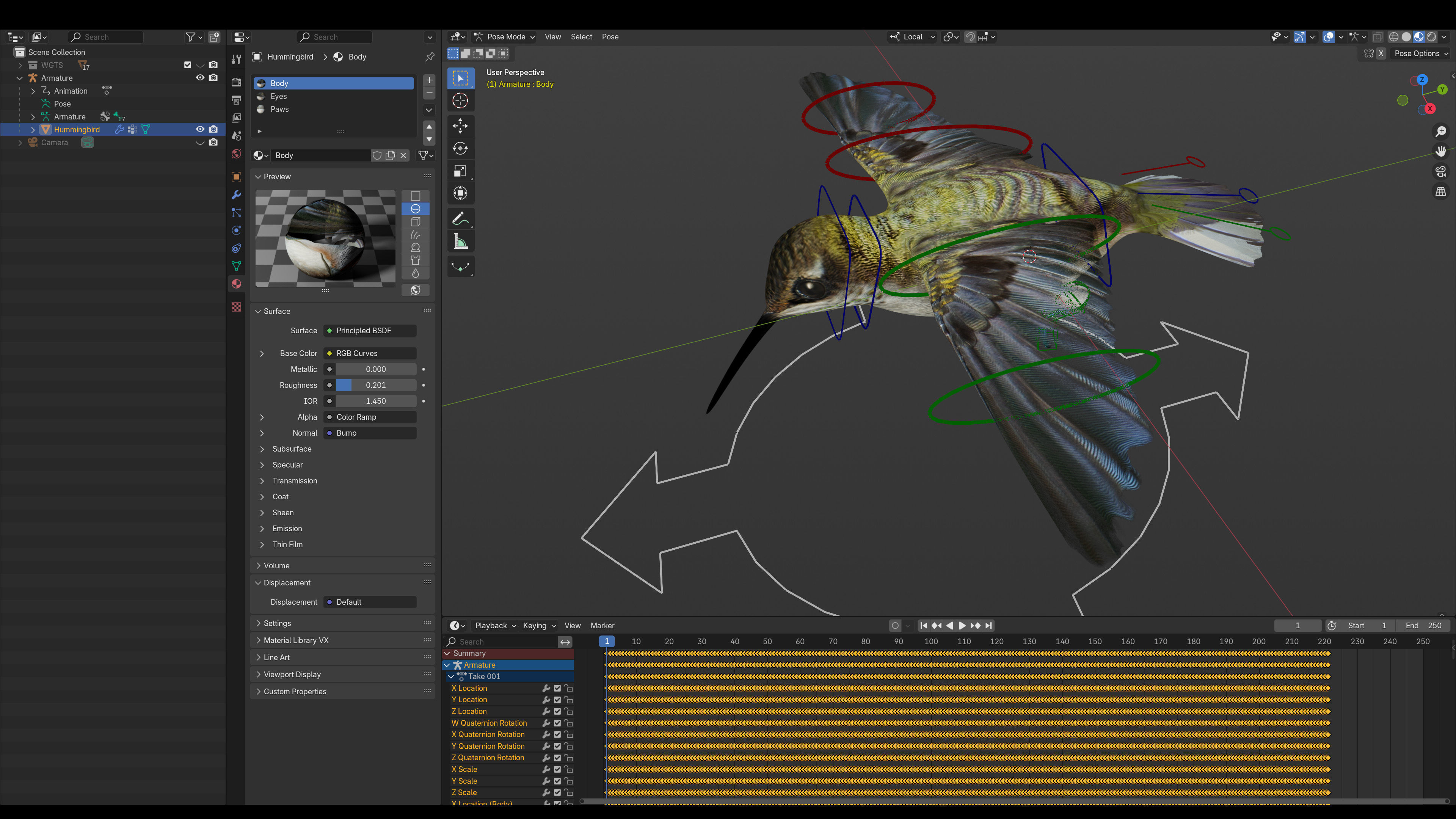Play the animation forward
This screenshot has height=819, width=1456.
click(x=962, y=626)
